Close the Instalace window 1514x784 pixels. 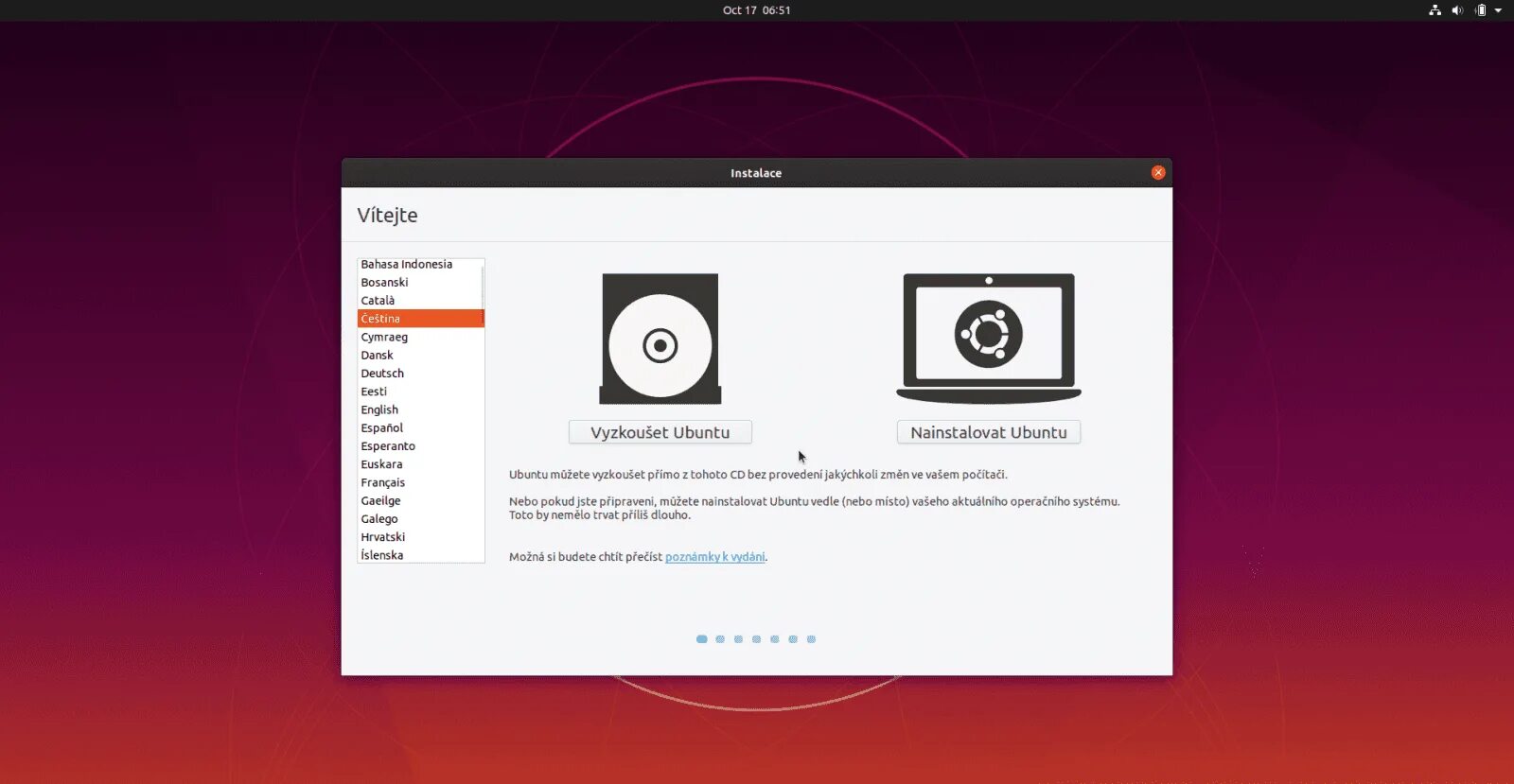(1158, 172)
